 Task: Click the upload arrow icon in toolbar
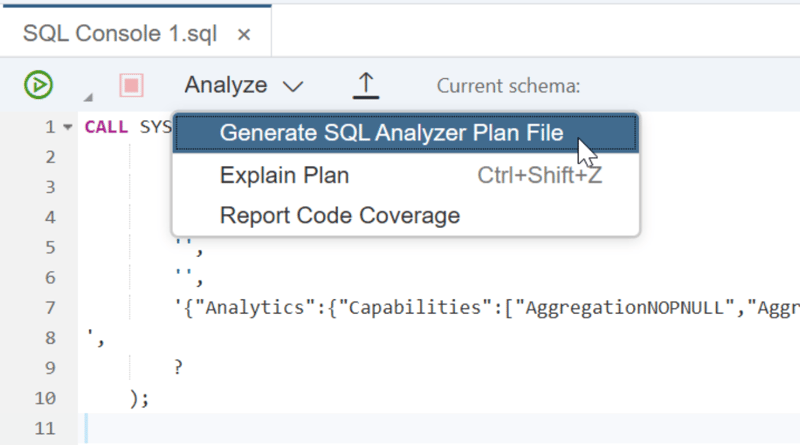(x=366, y=85)
